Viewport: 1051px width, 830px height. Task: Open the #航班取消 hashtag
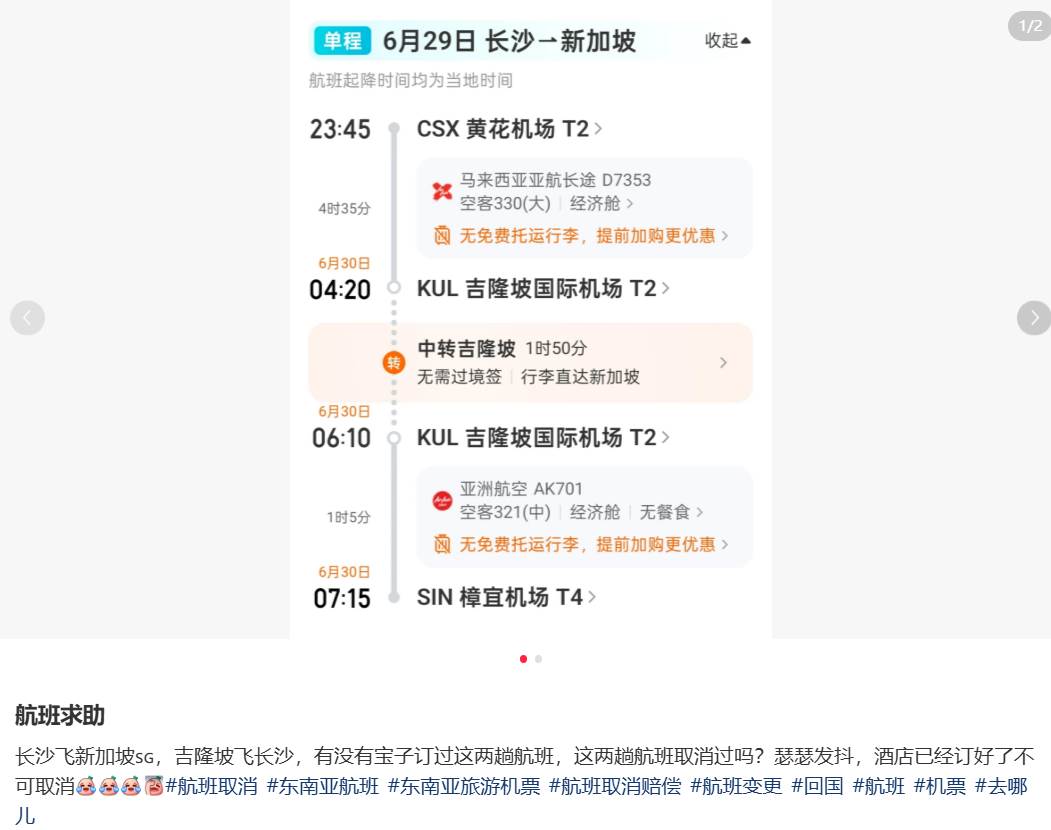211,786
